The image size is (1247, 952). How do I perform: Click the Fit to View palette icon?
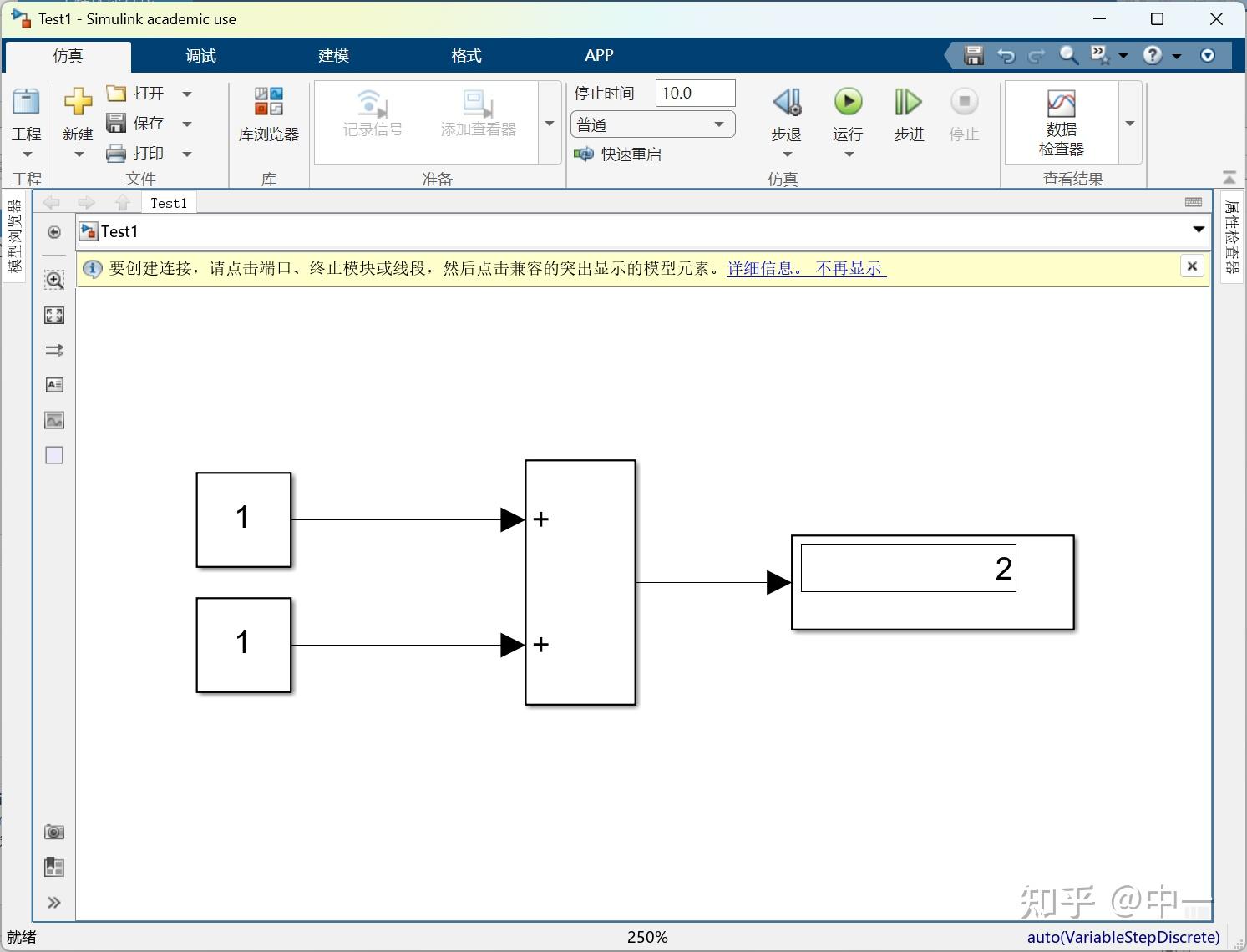point(54,315)
